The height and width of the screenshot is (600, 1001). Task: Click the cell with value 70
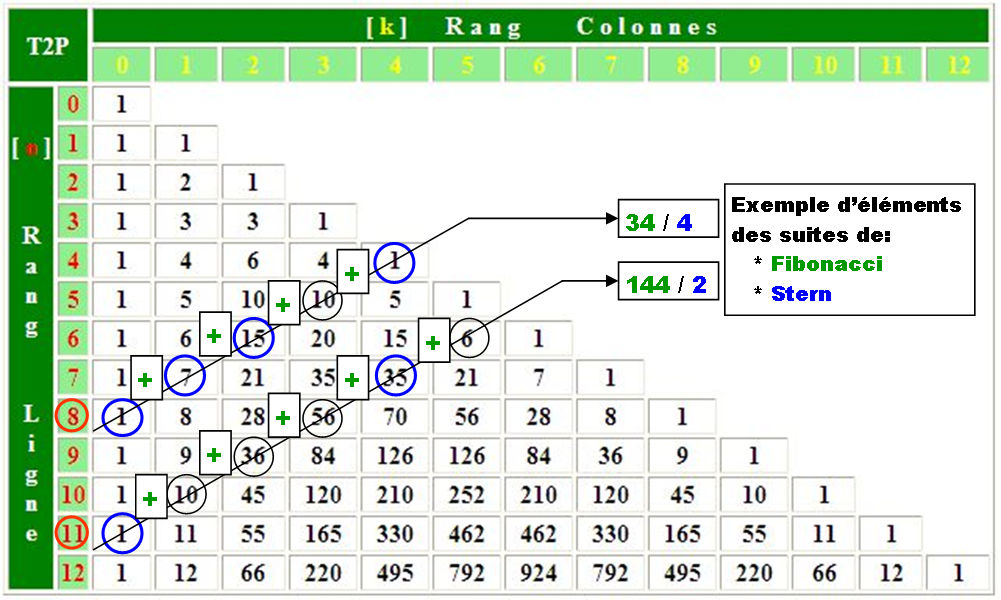pyautogui.click(x=395, y=416)
